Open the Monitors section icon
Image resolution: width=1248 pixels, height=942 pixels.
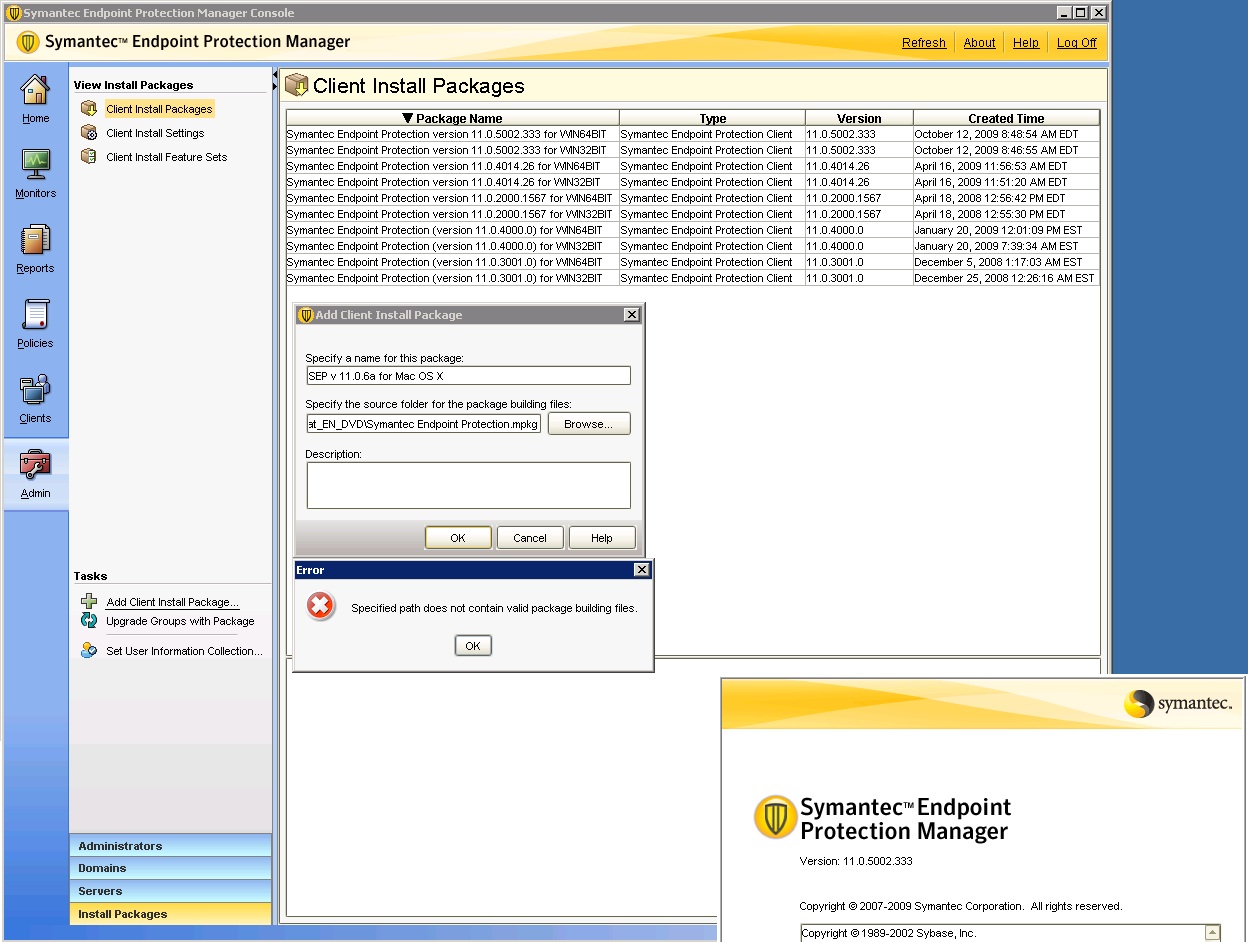(36, 164)
